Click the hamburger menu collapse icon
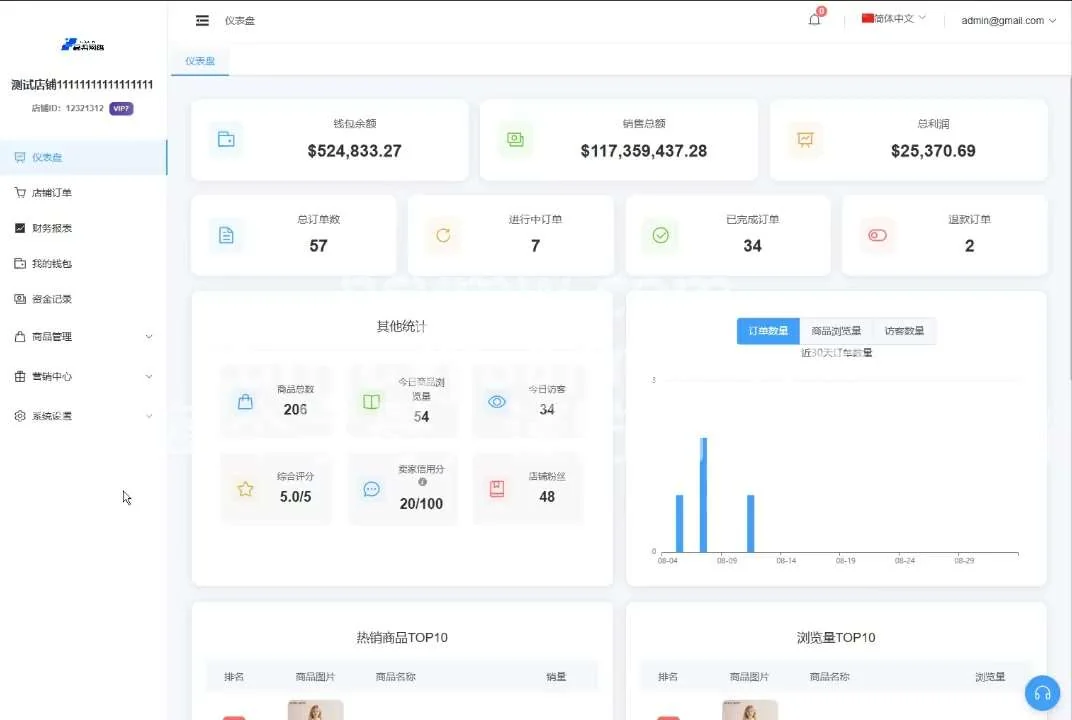 [x=203, y=20]
